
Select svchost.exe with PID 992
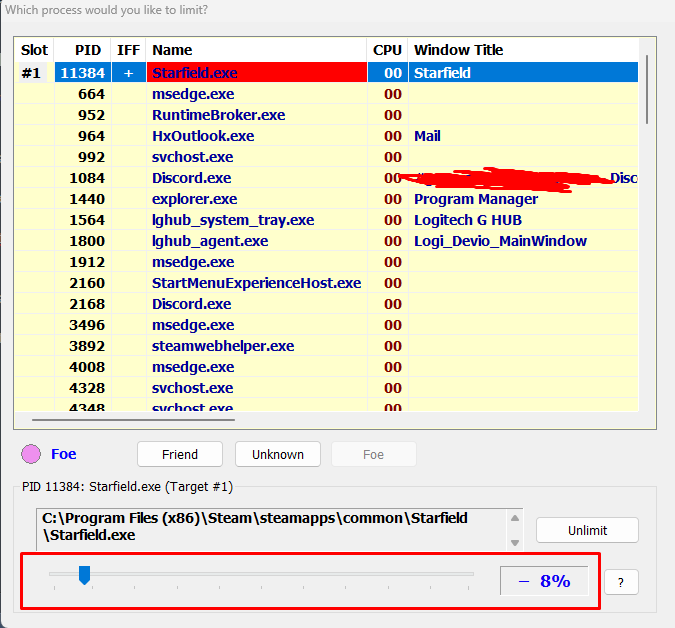pos(326,157)
